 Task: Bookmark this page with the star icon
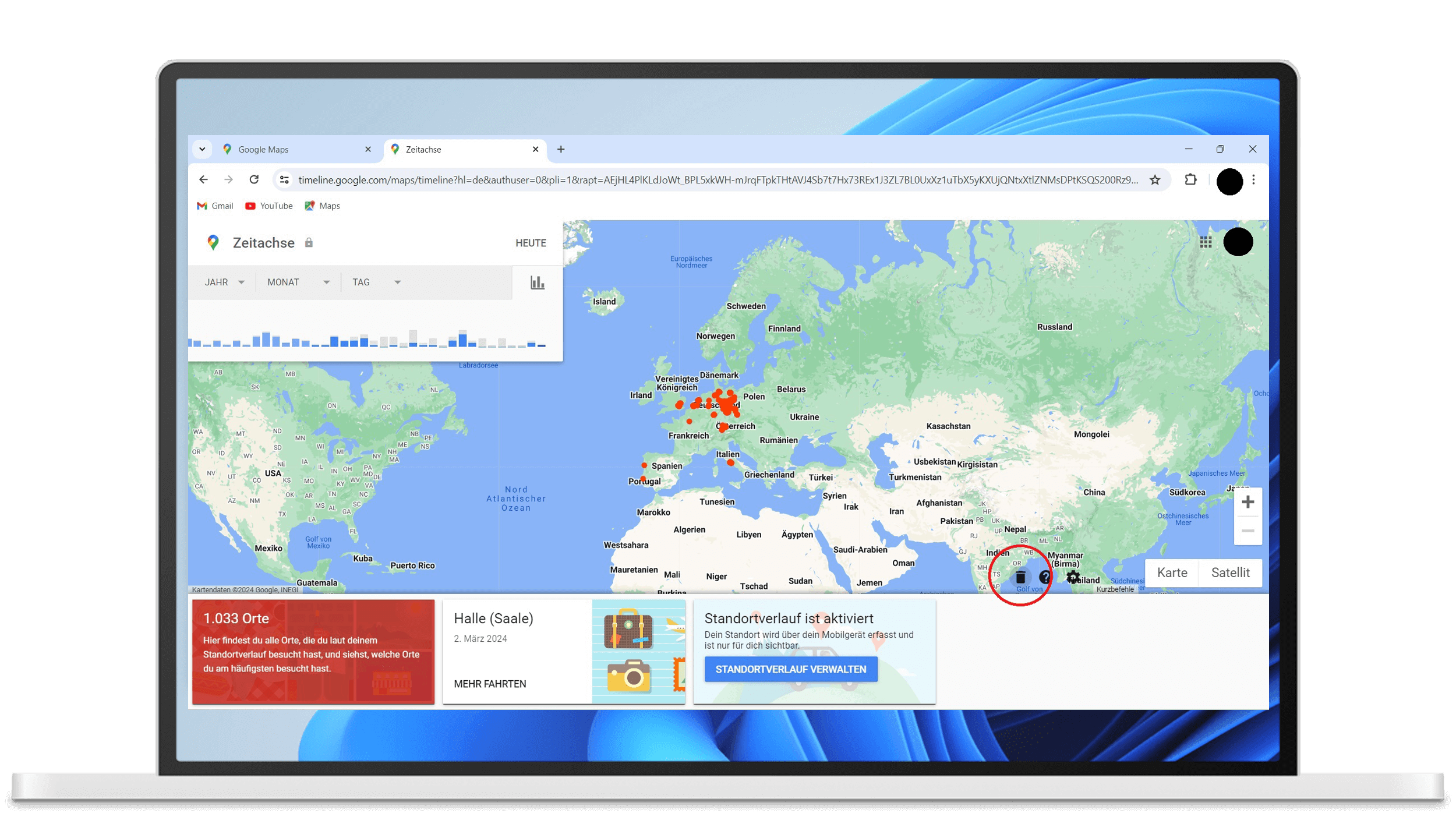pos(1155,180)
